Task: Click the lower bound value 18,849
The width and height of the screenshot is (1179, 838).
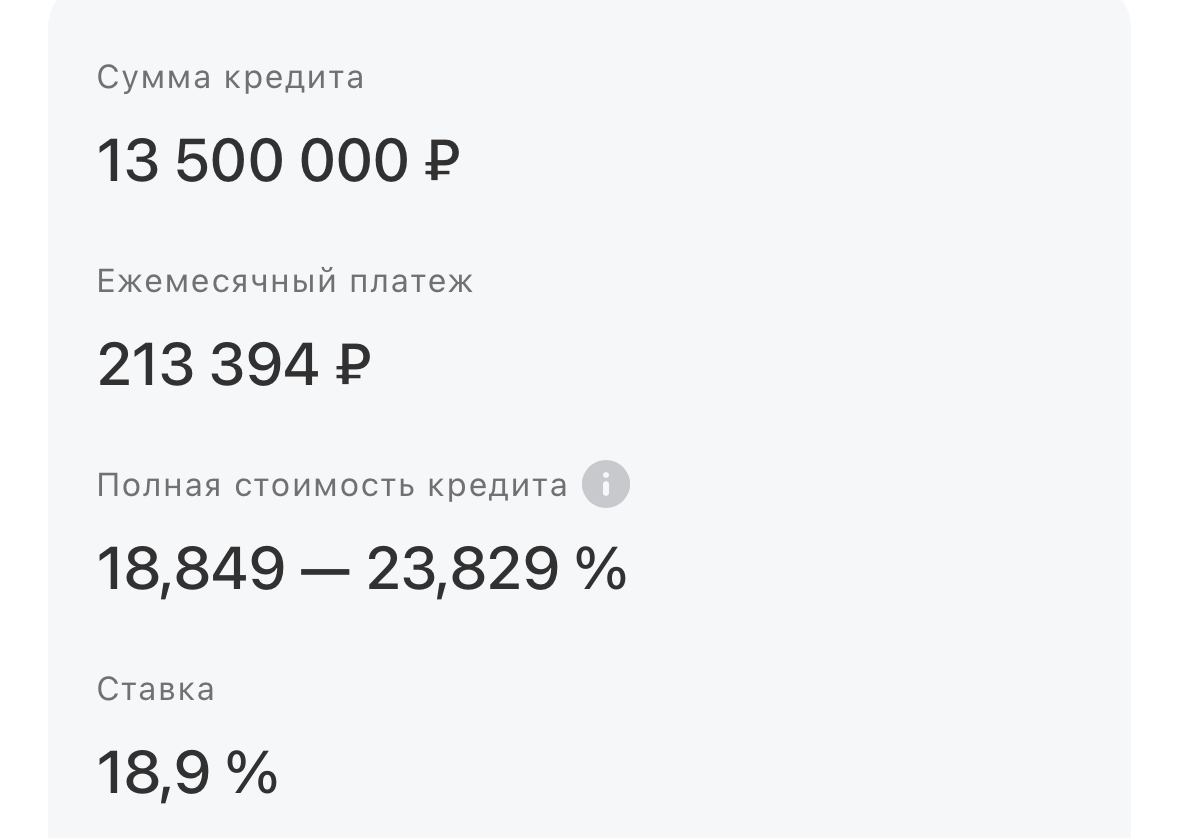Action: point(191,569)
